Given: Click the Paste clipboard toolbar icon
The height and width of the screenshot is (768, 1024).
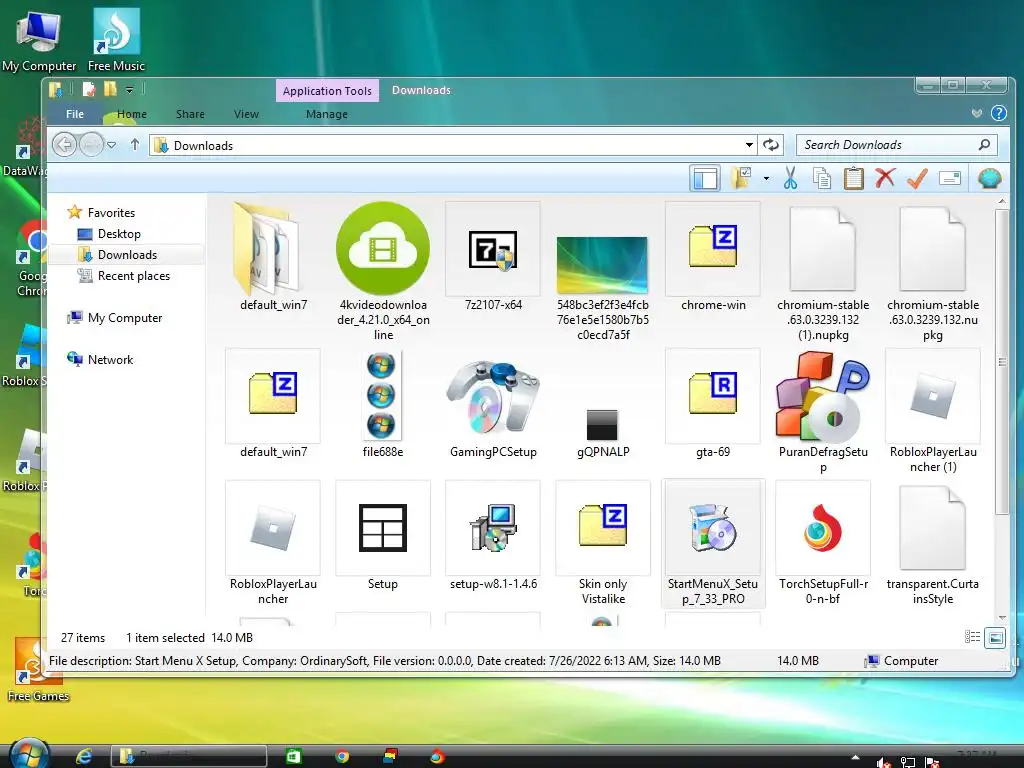Looking at the screenshot, I should [x=854, y=178].
